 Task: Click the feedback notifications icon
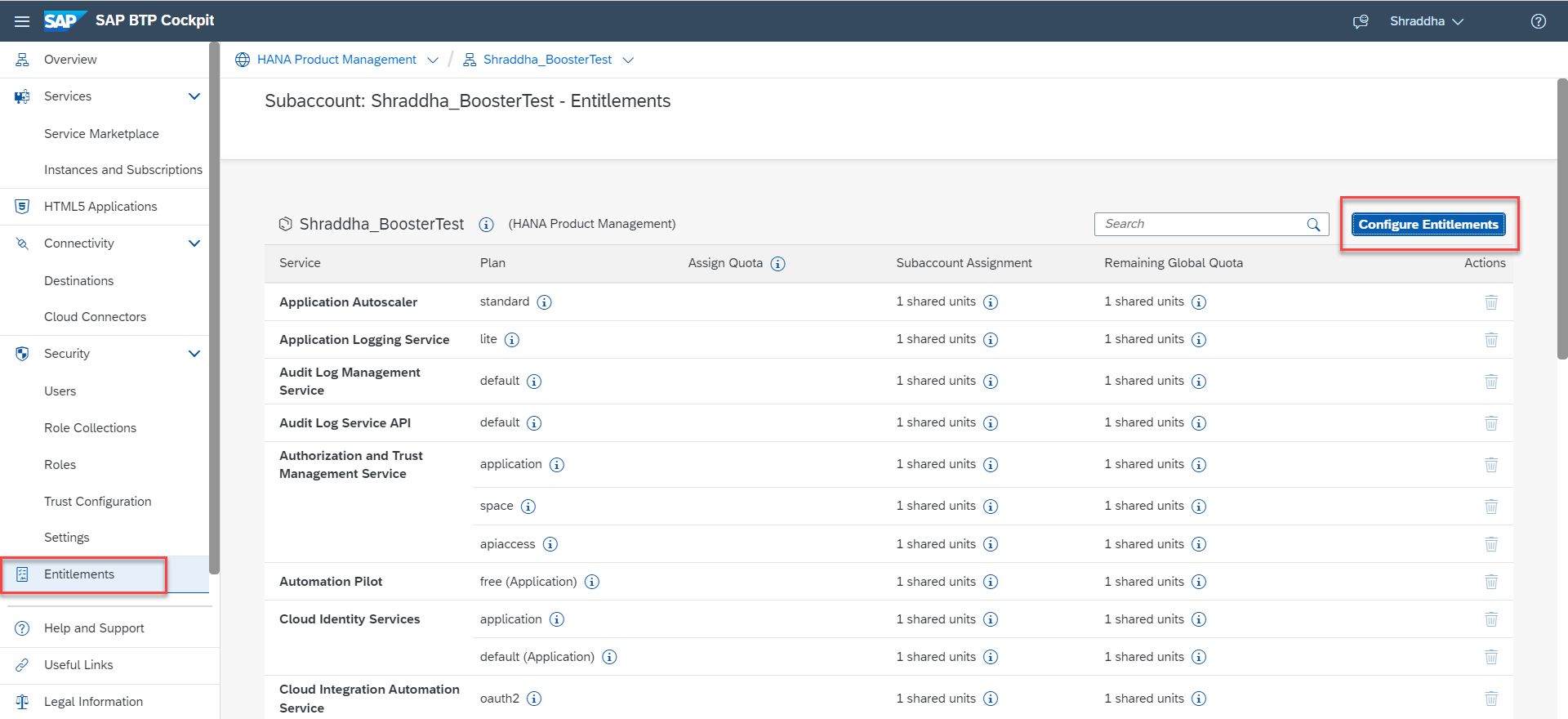[x=1361, y=21]
